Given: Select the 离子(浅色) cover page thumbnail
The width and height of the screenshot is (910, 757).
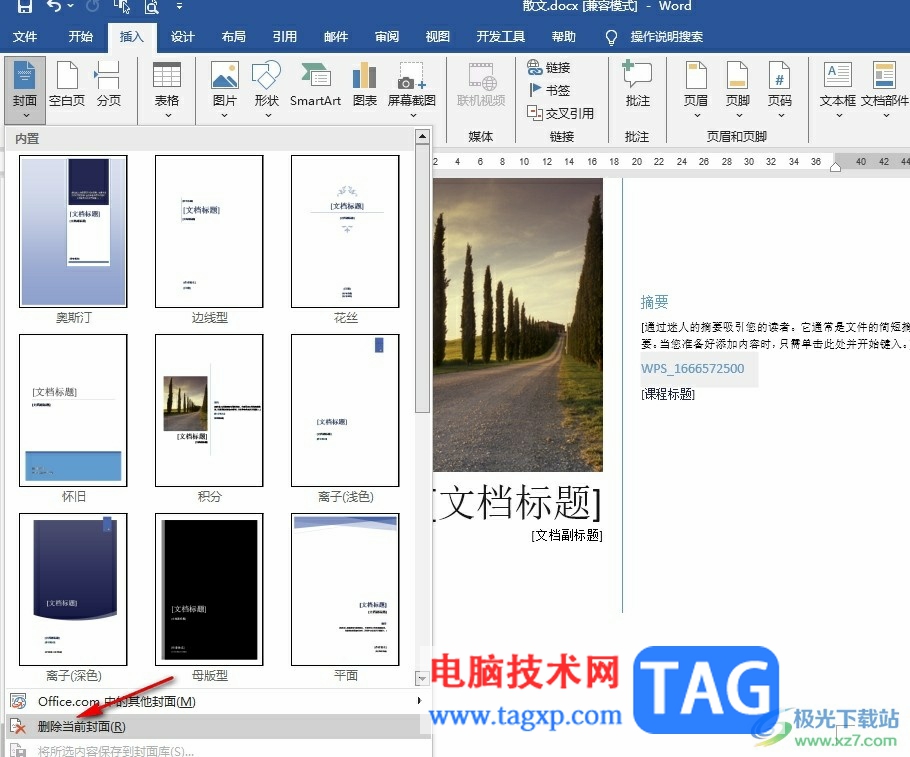Looking at the screenshot, I should coord(345,410).
